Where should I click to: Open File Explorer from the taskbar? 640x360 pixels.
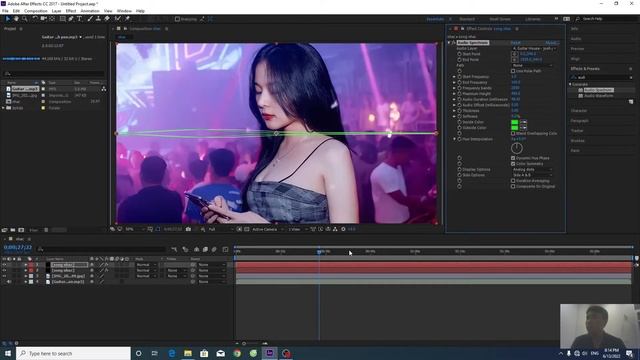pyautogui.click(x=188, y=353)
